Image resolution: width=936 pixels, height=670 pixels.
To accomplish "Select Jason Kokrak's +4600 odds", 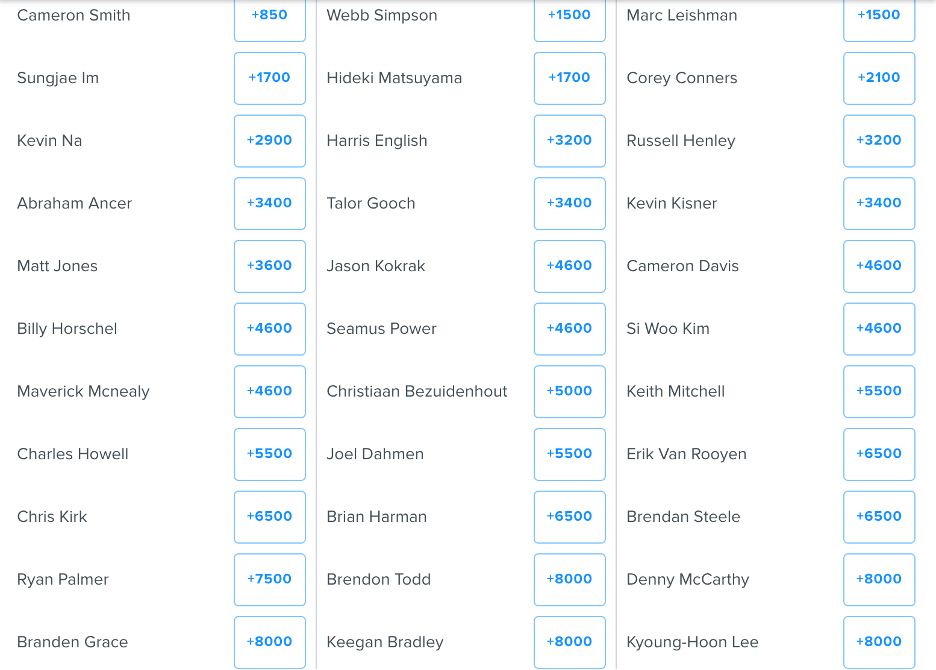I will 570,266.
